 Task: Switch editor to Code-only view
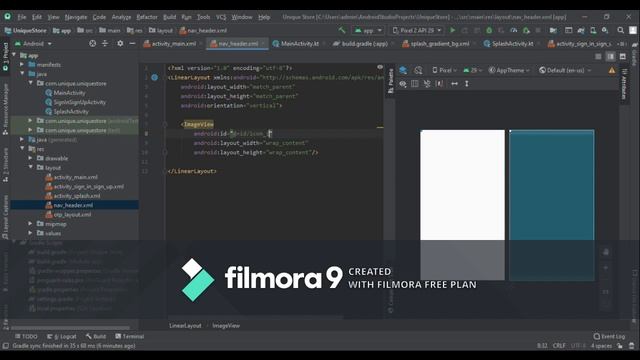pyautogui.click(x=598, y=57)
